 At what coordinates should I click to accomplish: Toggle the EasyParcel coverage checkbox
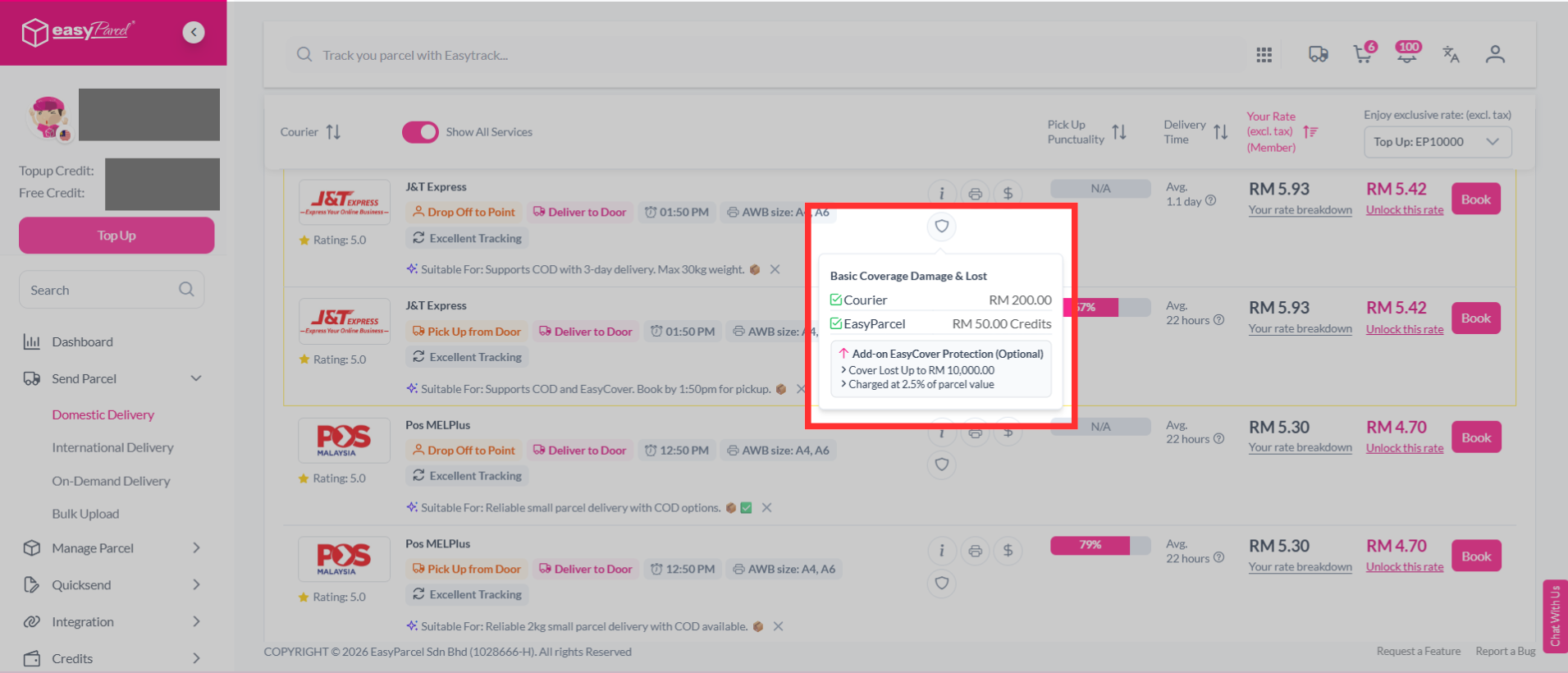(x=835, y=323)
